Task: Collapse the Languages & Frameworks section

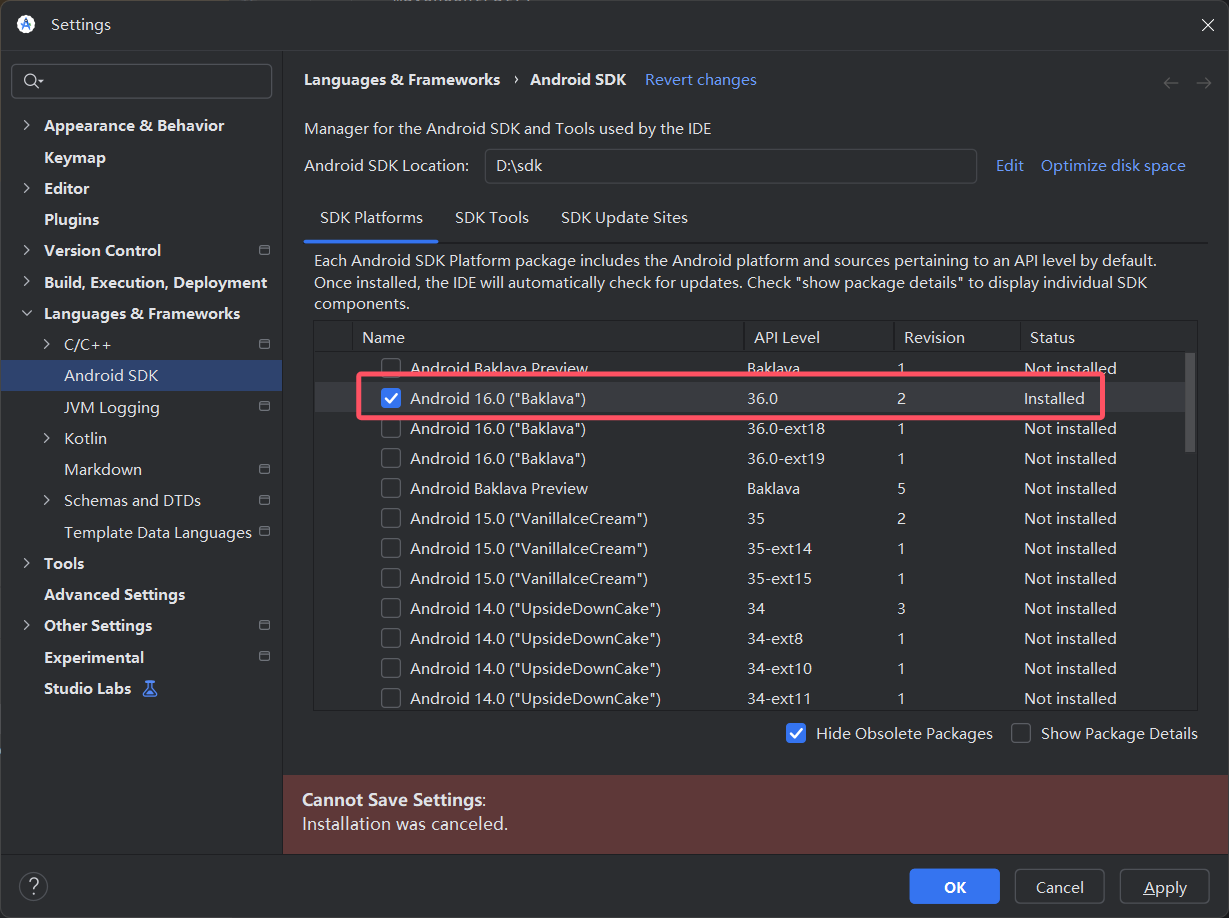Action: (27, 313)
